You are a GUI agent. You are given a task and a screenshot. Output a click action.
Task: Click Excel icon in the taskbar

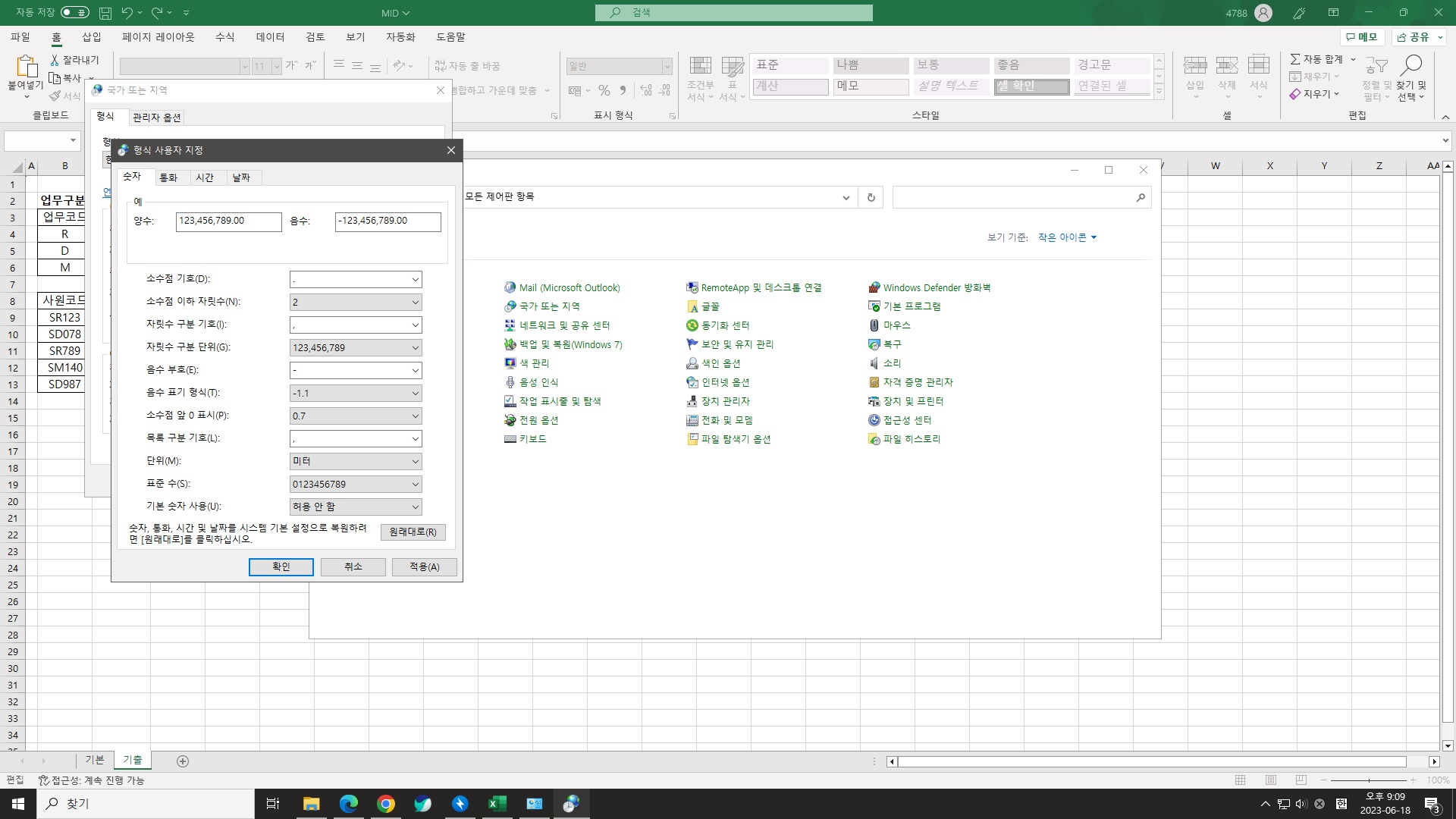point(497,804)
